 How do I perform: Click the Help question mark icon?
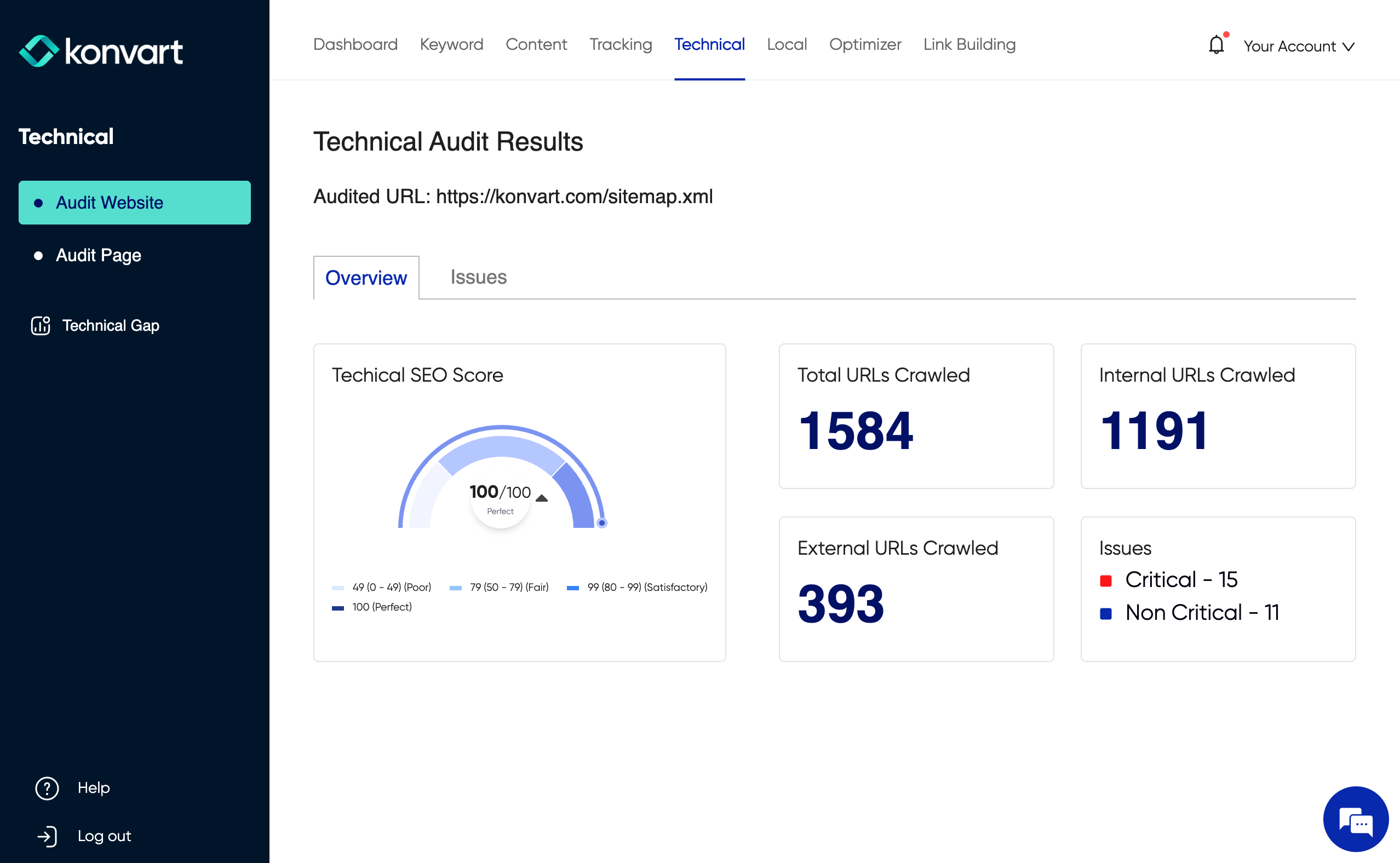(47, 788)
